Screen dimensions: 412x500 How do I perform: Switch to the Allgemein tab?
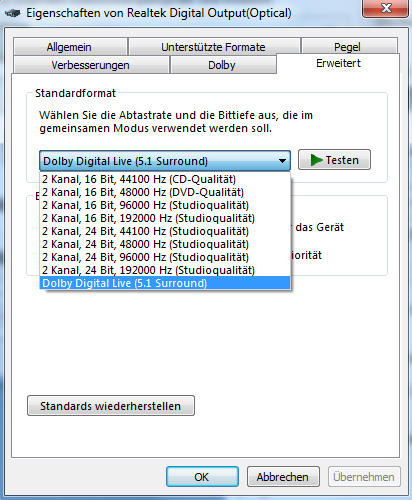pos(70,47)
